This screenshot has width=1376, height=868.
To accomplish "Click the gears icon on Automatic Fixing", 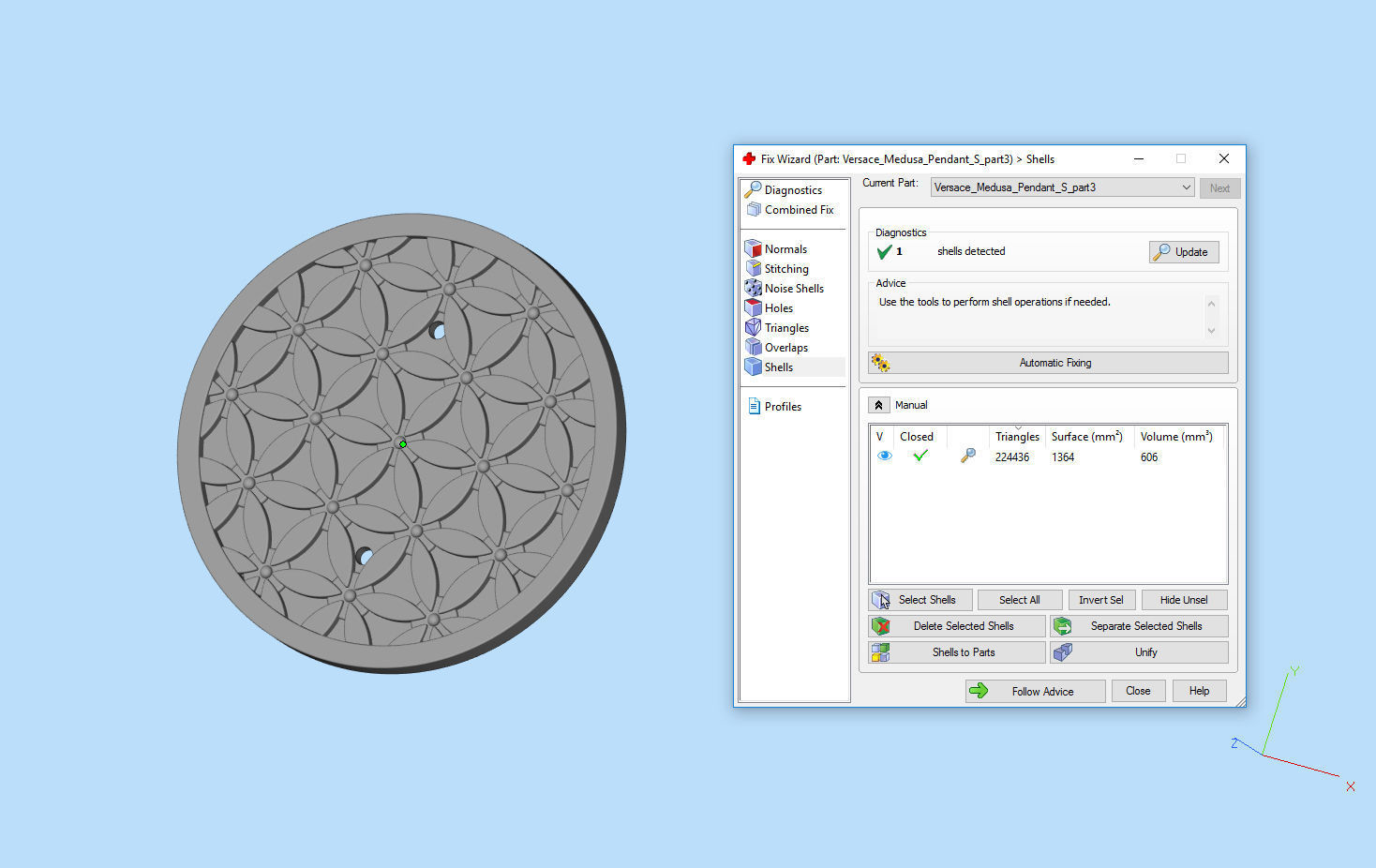I will point(880,363).
